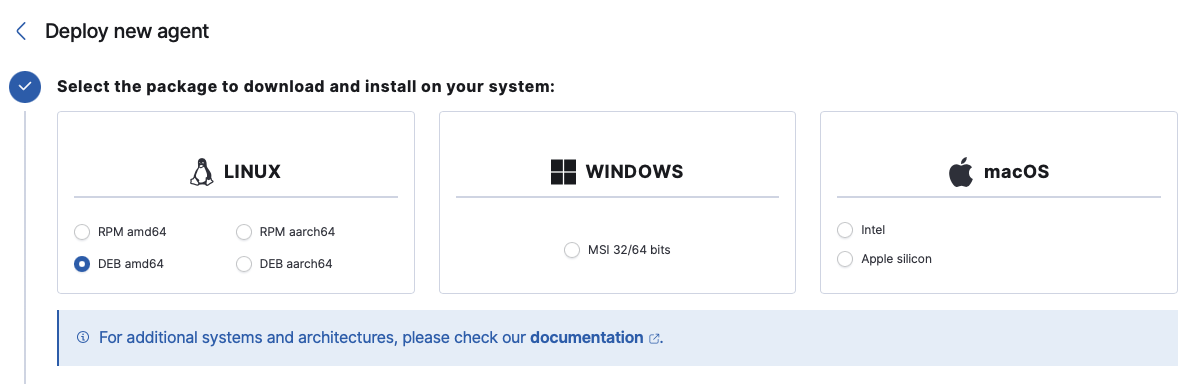Click the Deploy new agent title
Screen dimensions: 1195x384
coord(127,31)
